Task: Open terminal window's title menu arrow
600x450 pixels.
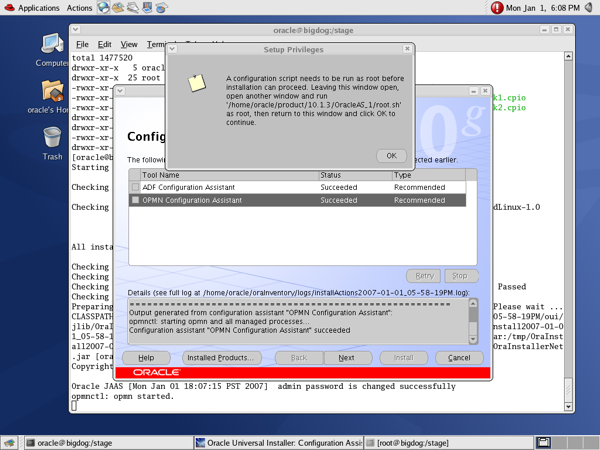Action: point(76,29)
